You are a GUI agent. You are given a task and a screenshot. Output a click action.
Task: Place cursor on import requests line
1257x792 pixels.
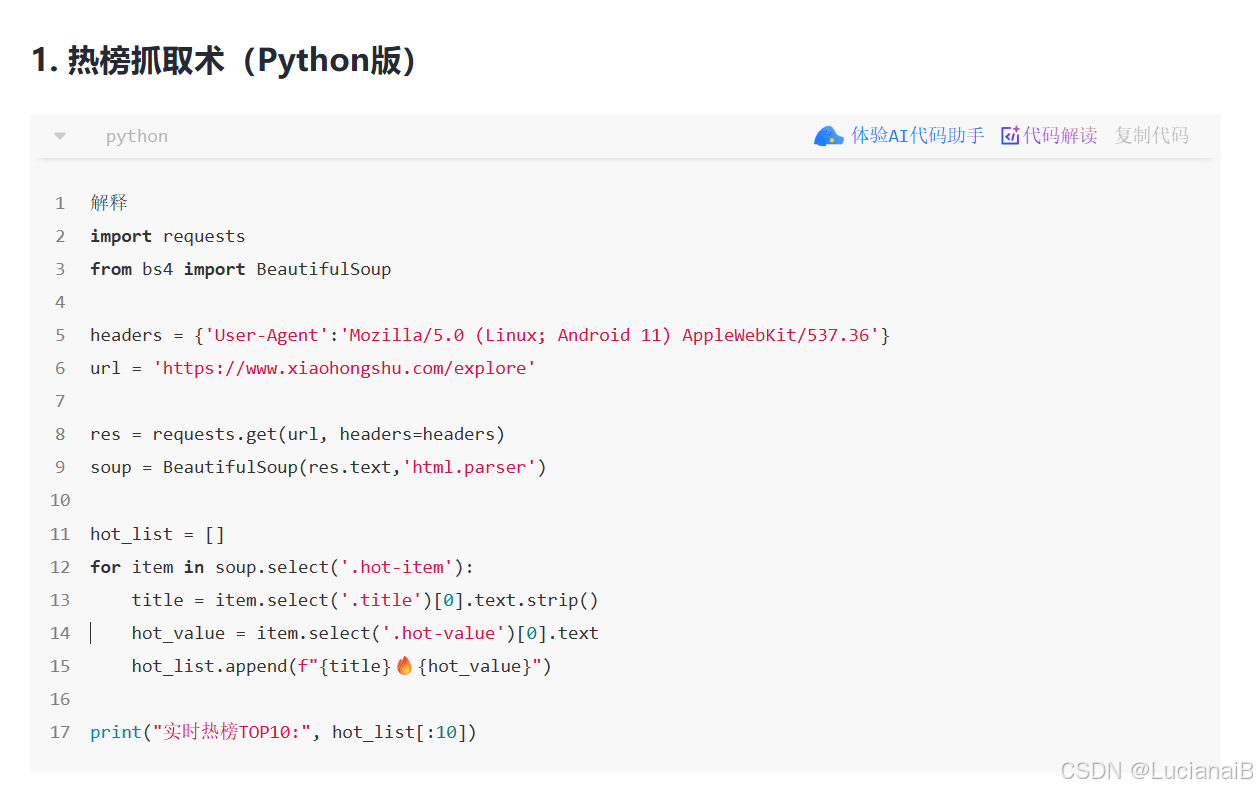pos(167,236)
